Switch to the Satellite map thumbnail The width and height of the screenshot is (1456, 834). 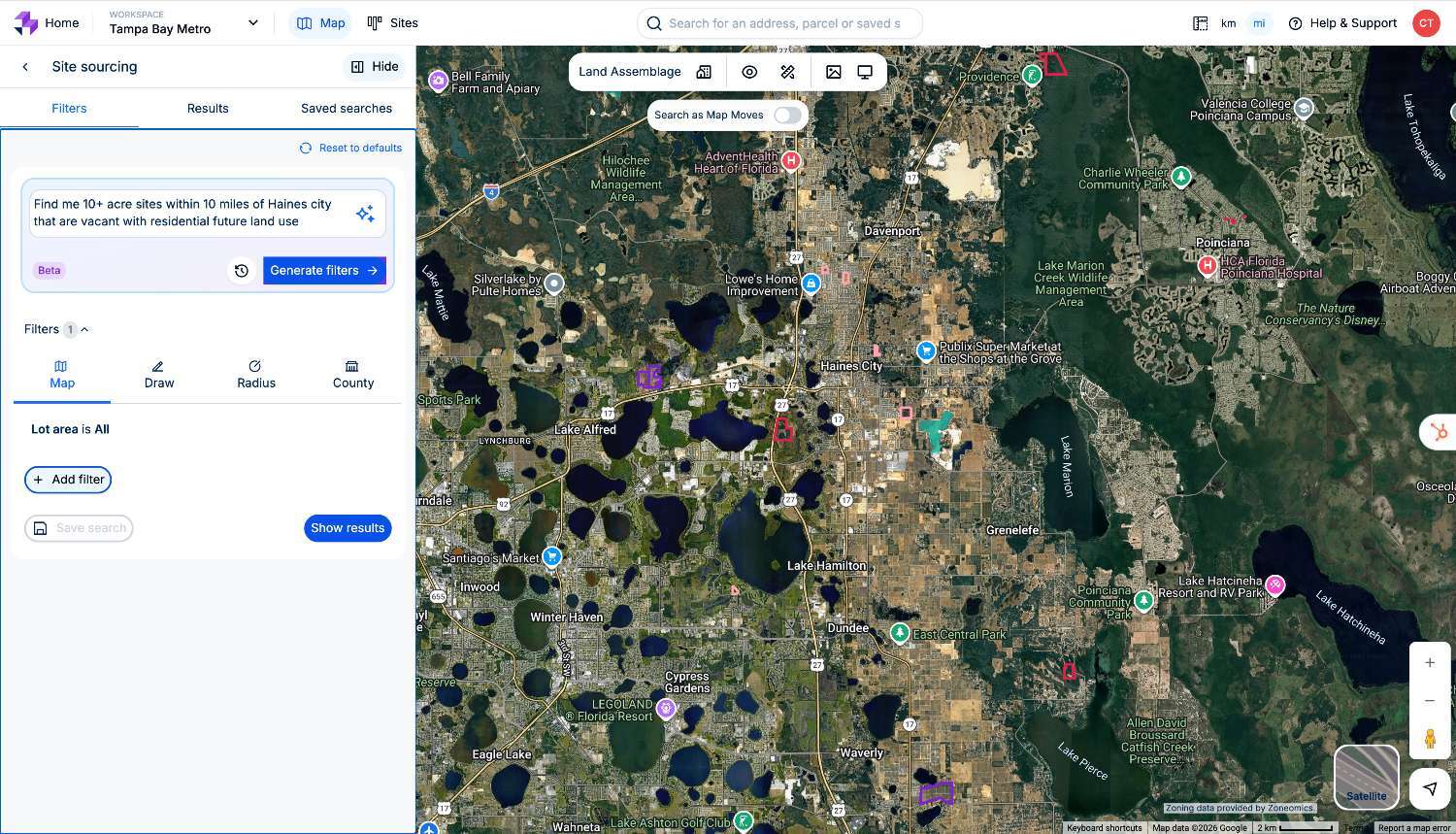click(1366, 777)
